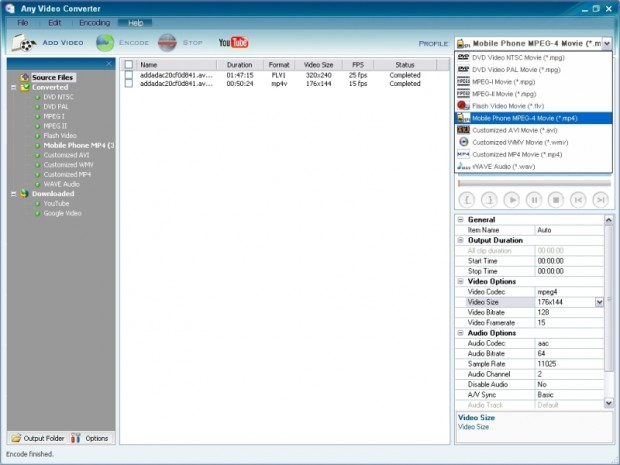Image resolution: width=620 pixels, height=465 pixels.
Task: Click the preview seek progress bar
Action: pyautogui.click(x=534, y=183)
